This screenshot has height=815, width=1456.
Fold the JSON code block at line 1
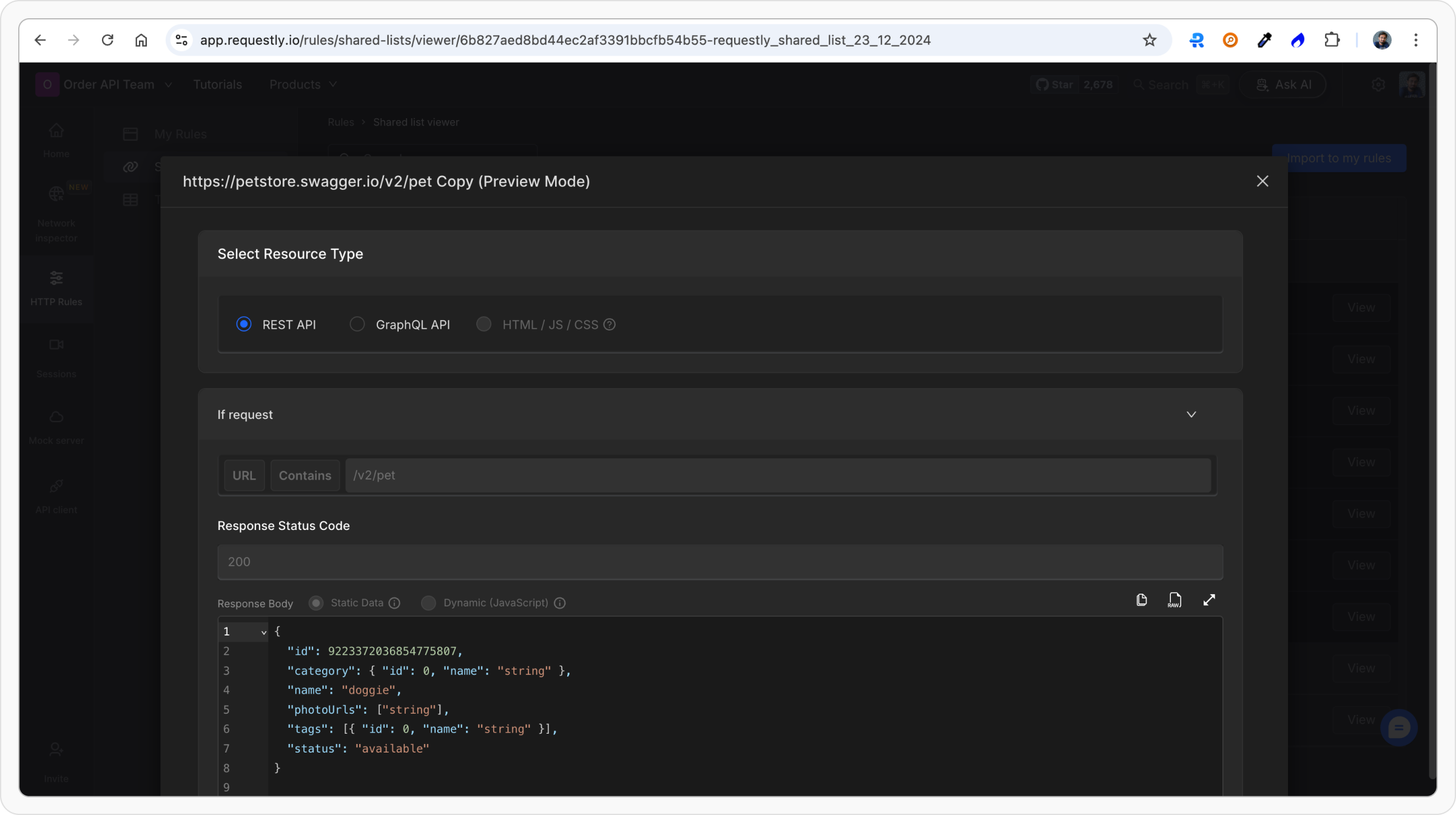[x=263, y=632]
